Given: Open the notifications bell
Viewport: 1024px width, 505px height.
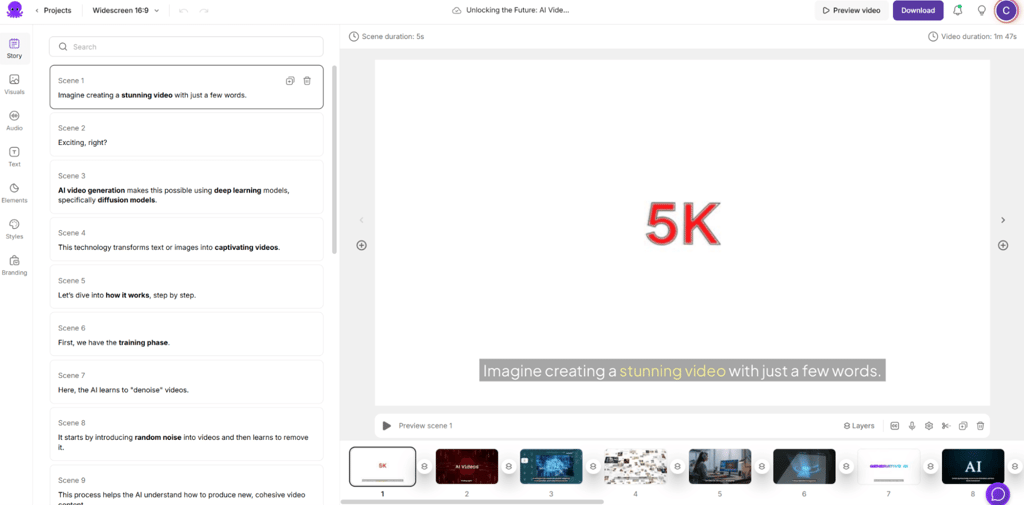Looking at the screenshot, I should pos(958,10).
